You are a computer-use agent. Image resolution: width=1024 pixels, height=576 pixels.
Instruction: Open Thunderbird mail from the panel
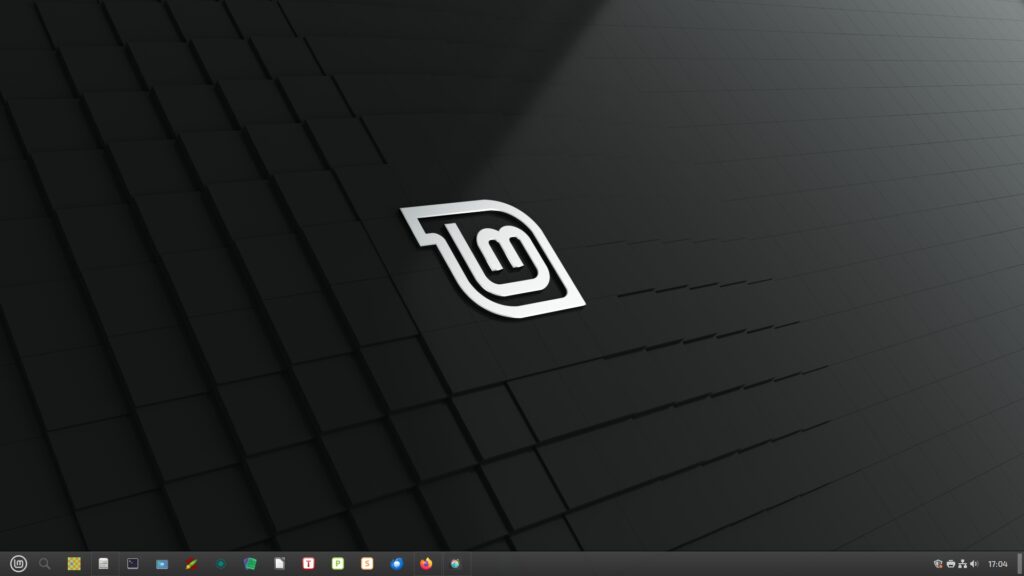397,564
